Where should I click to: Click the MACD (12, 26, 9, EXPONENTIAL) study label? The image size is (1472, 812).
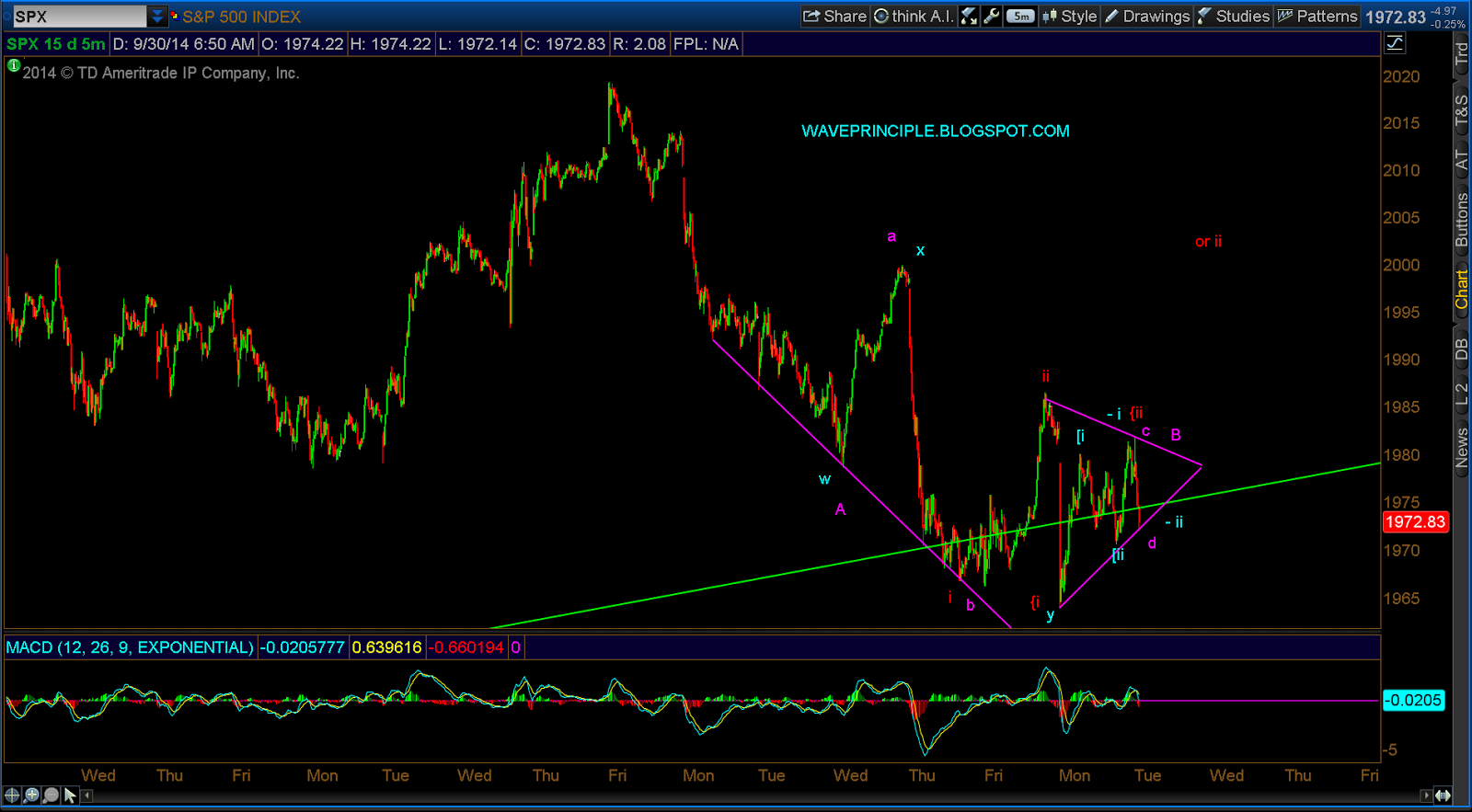point(130,647)
